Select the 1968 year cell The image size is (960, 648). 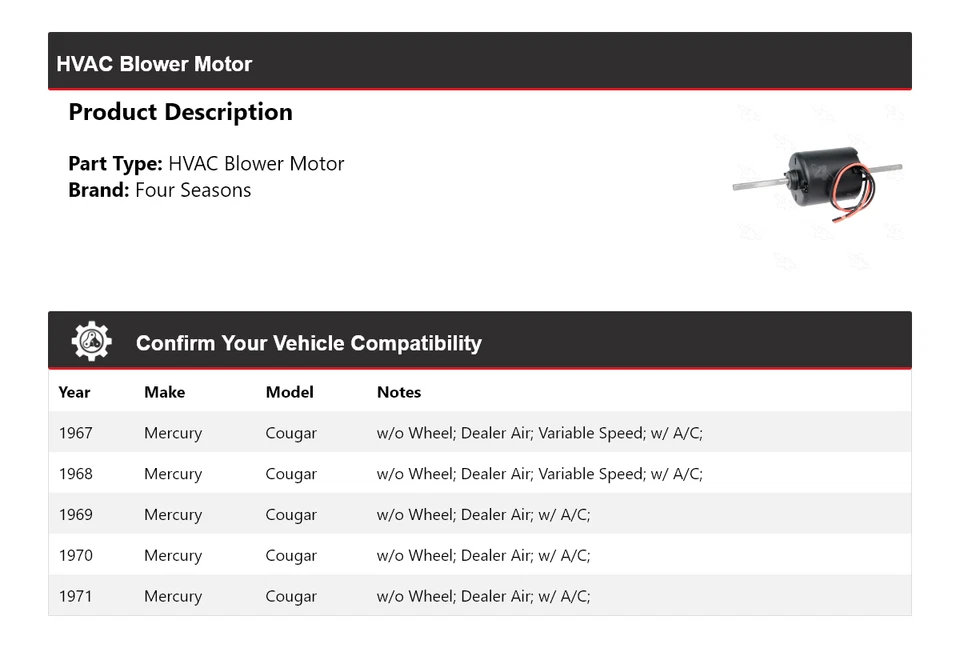tap(75, 474)
